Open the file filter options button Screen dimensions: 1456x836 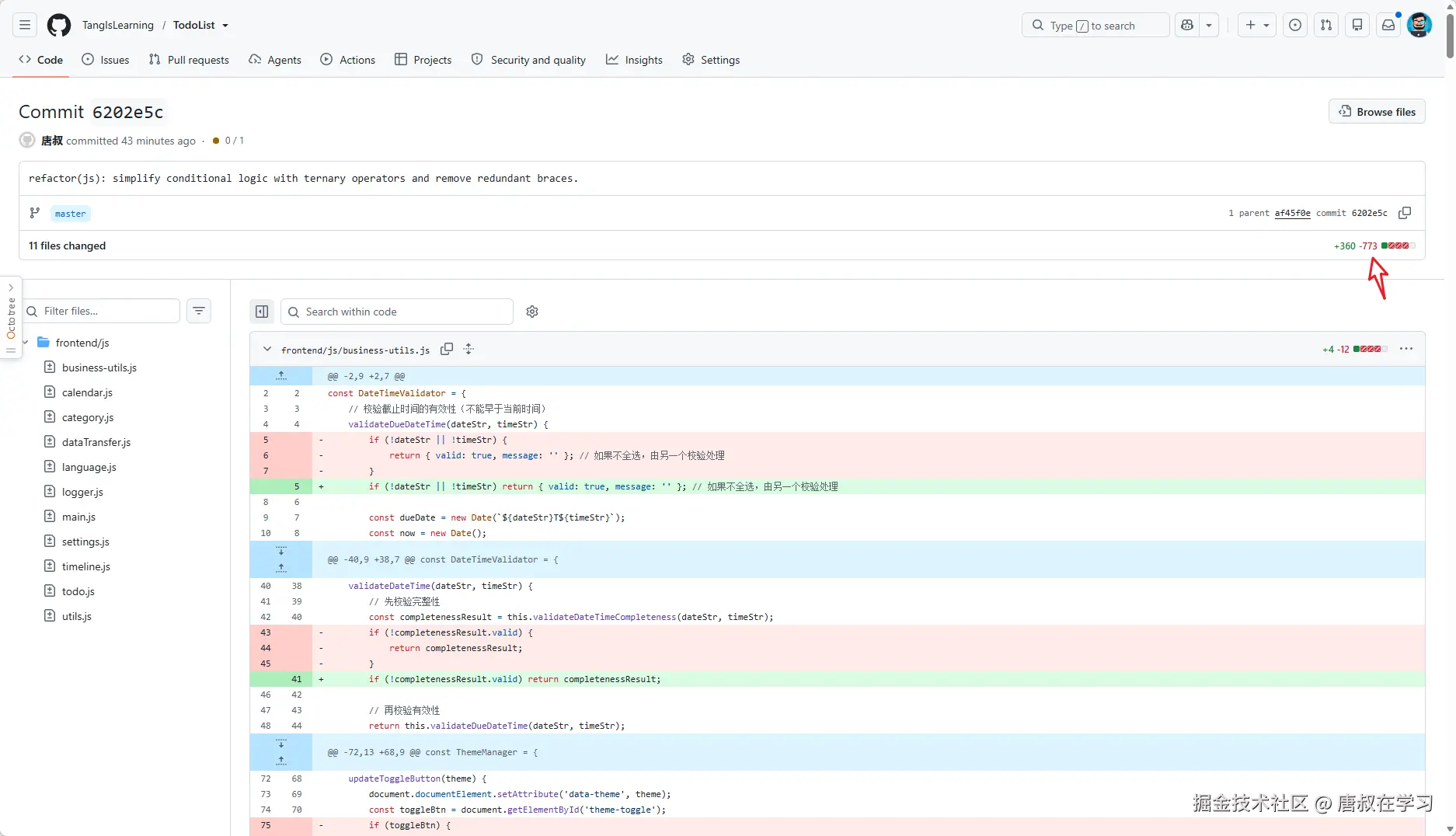click(199, 311)
